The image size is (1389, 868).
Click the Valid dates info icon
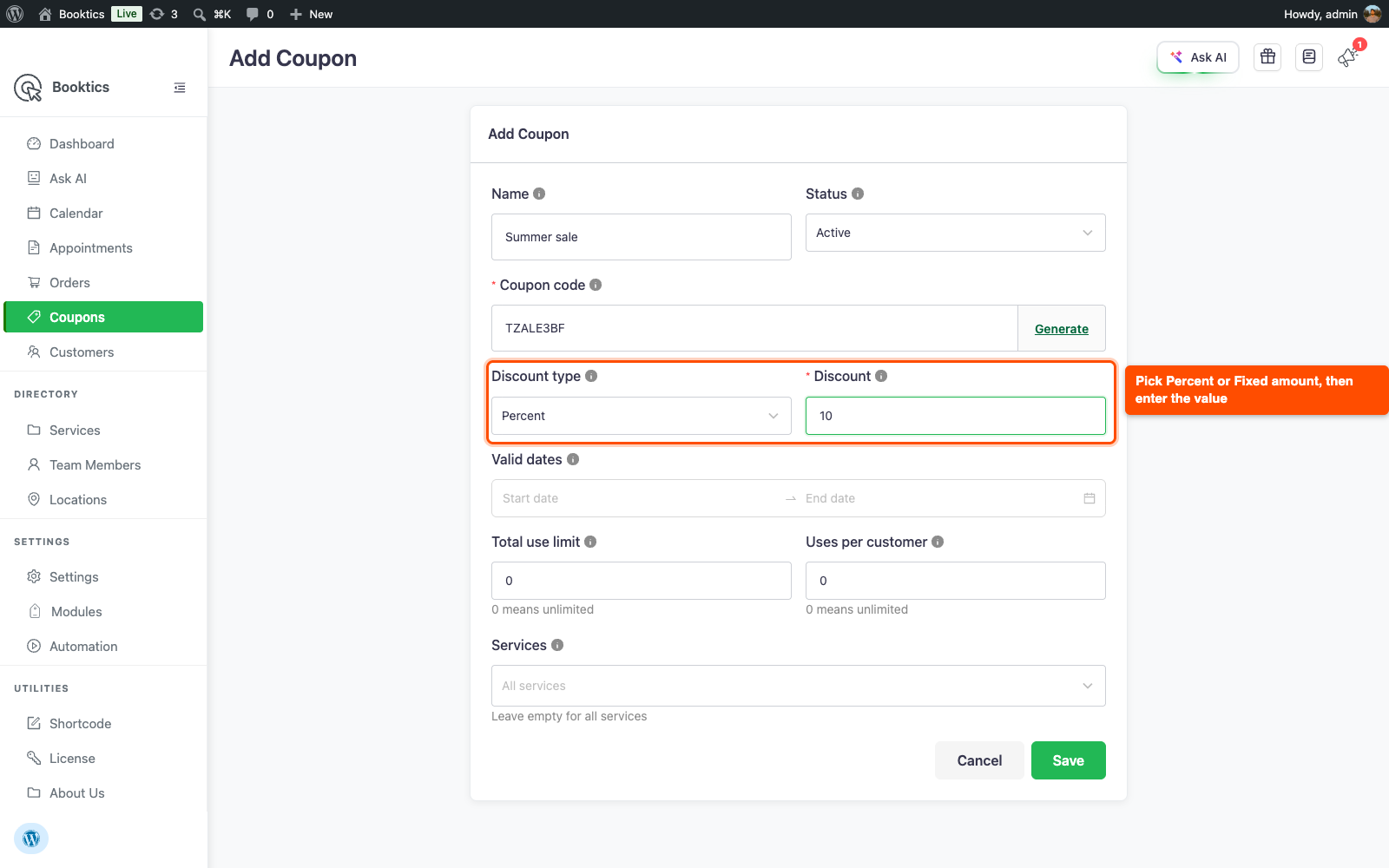click(x=573, y=459)
